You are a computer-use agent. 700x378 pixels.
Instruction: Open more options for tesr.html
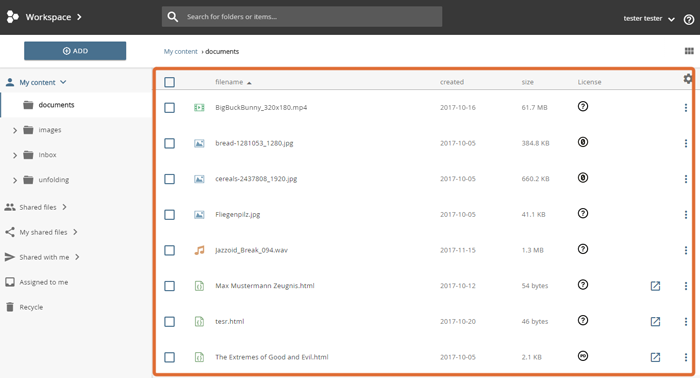[686, 321]
